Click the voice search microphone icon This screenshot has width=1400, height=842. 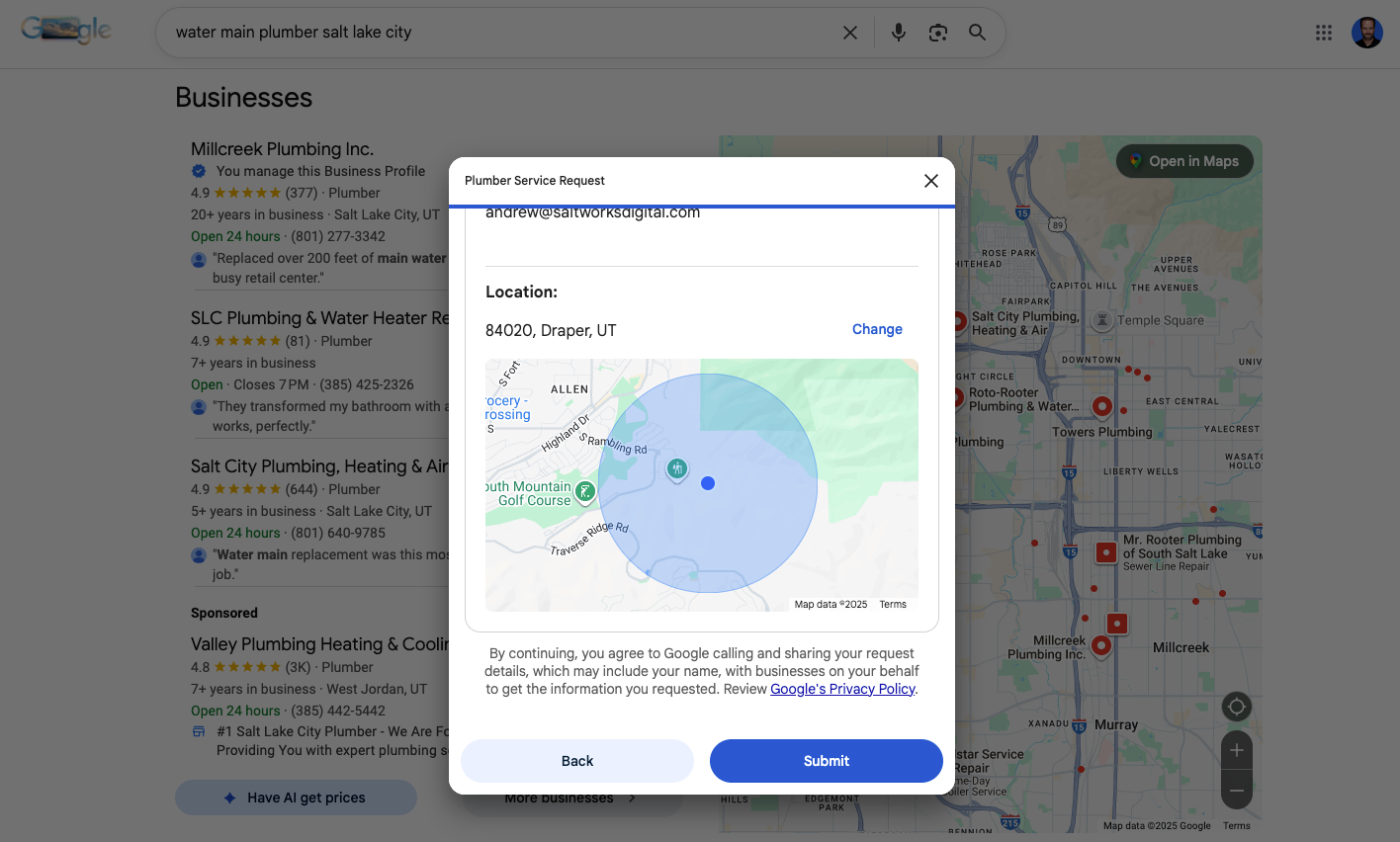coord(898,32)
